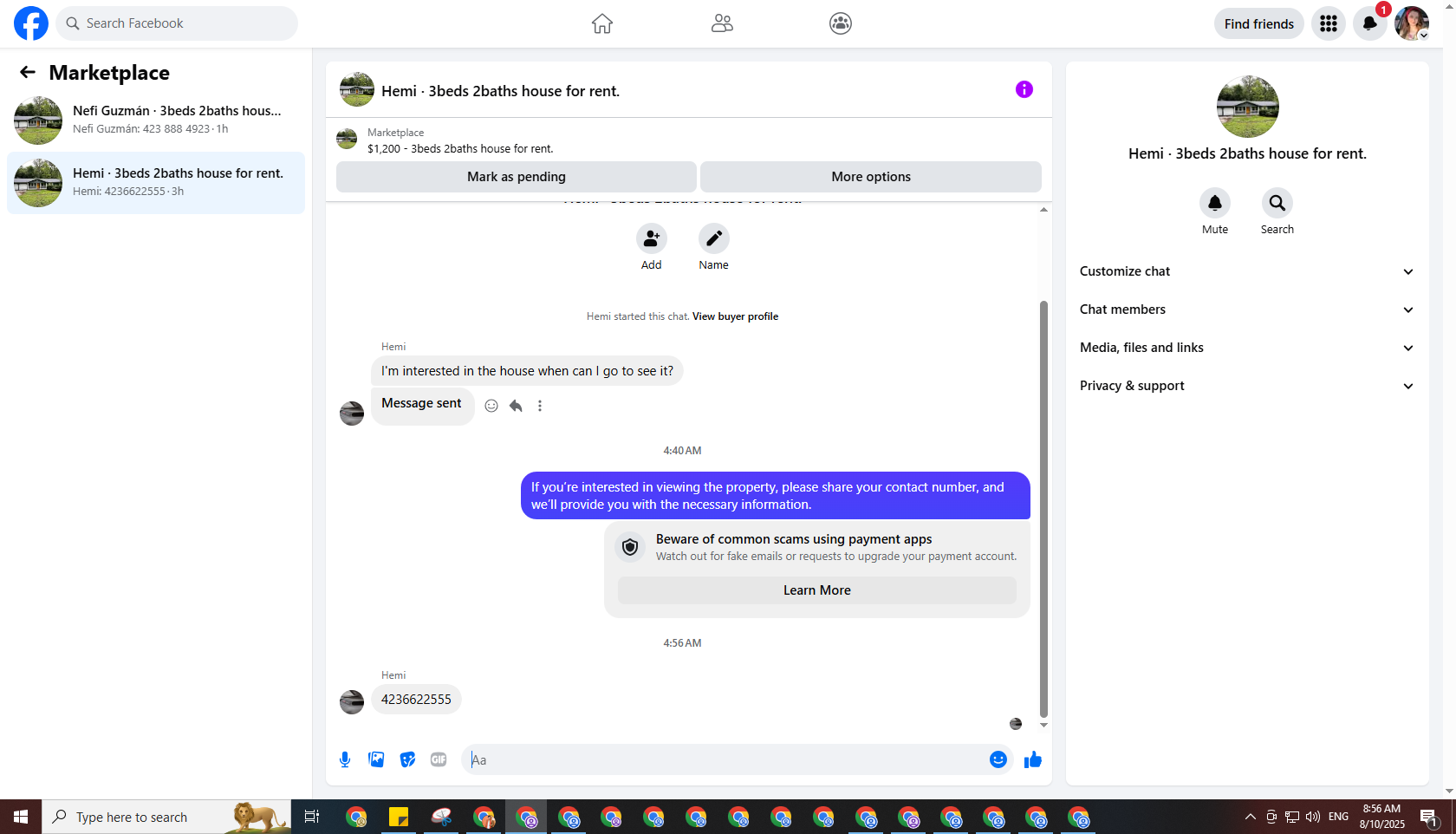Open the Groups icon in top navigation
Screen dimensions: 1456x834
point(841,23)
